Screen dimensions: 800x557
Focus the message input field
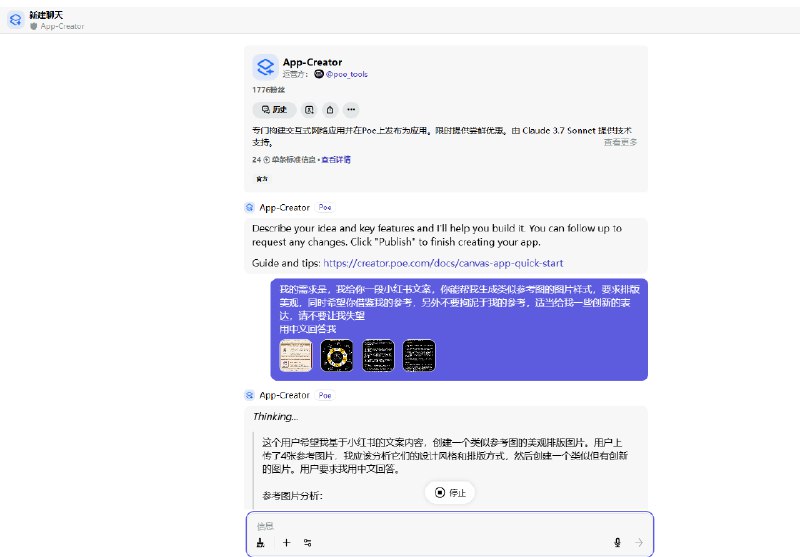pyautogui.click(x=449, y=526)
